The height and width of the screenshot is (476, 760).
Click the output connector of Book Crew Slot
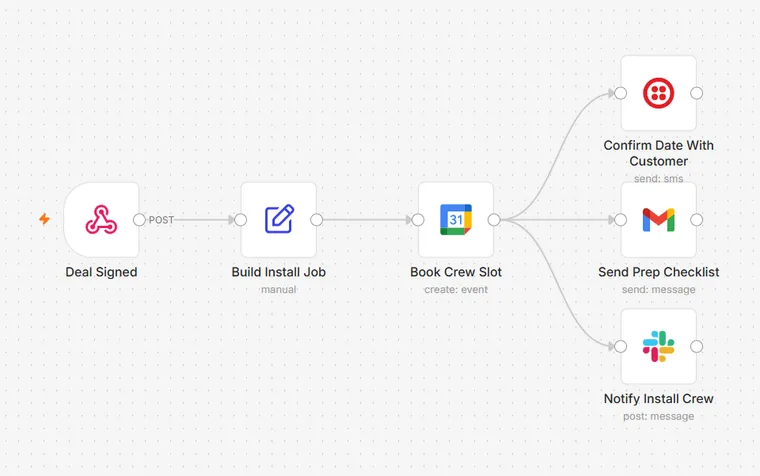click(494, 220)
